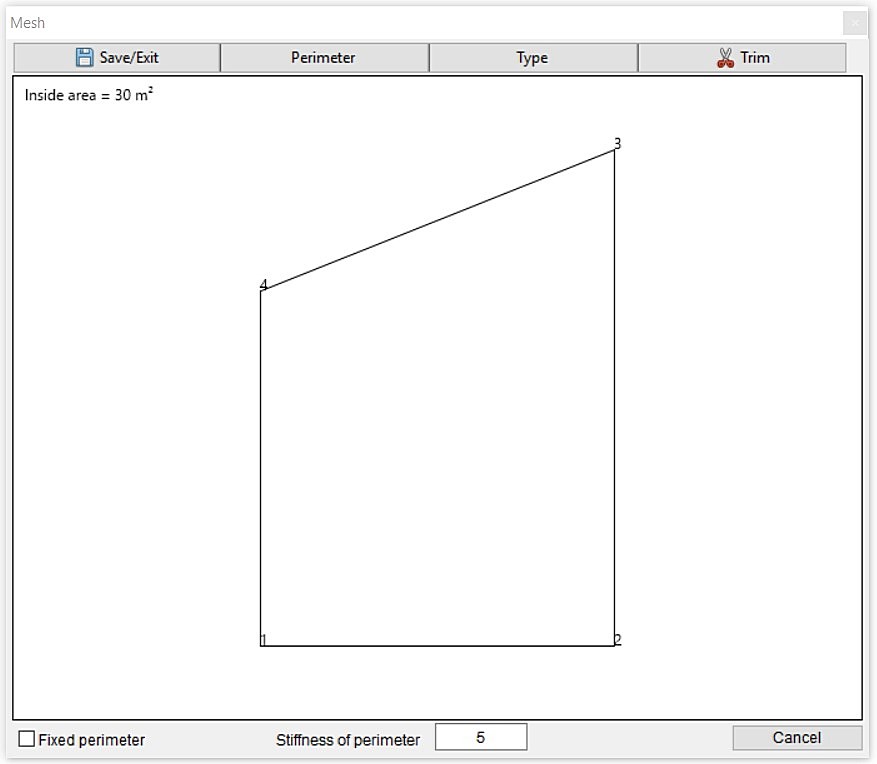Click the left vertical edge of the mesh
The height and width of the screenshot is (764, 877).
(x=262, y=470)
